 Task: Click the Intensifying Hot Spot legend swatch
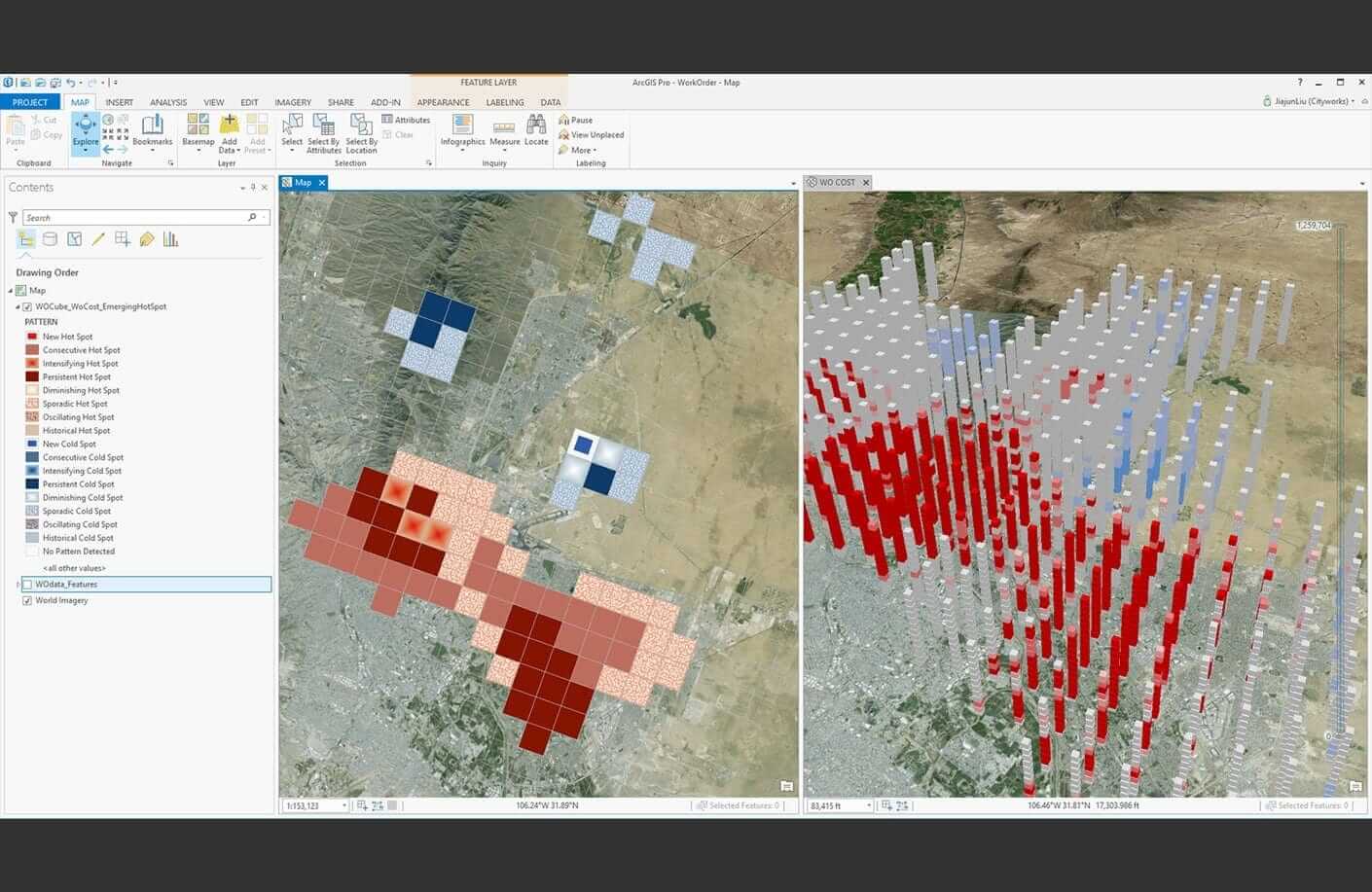click(x=32, y=363)
